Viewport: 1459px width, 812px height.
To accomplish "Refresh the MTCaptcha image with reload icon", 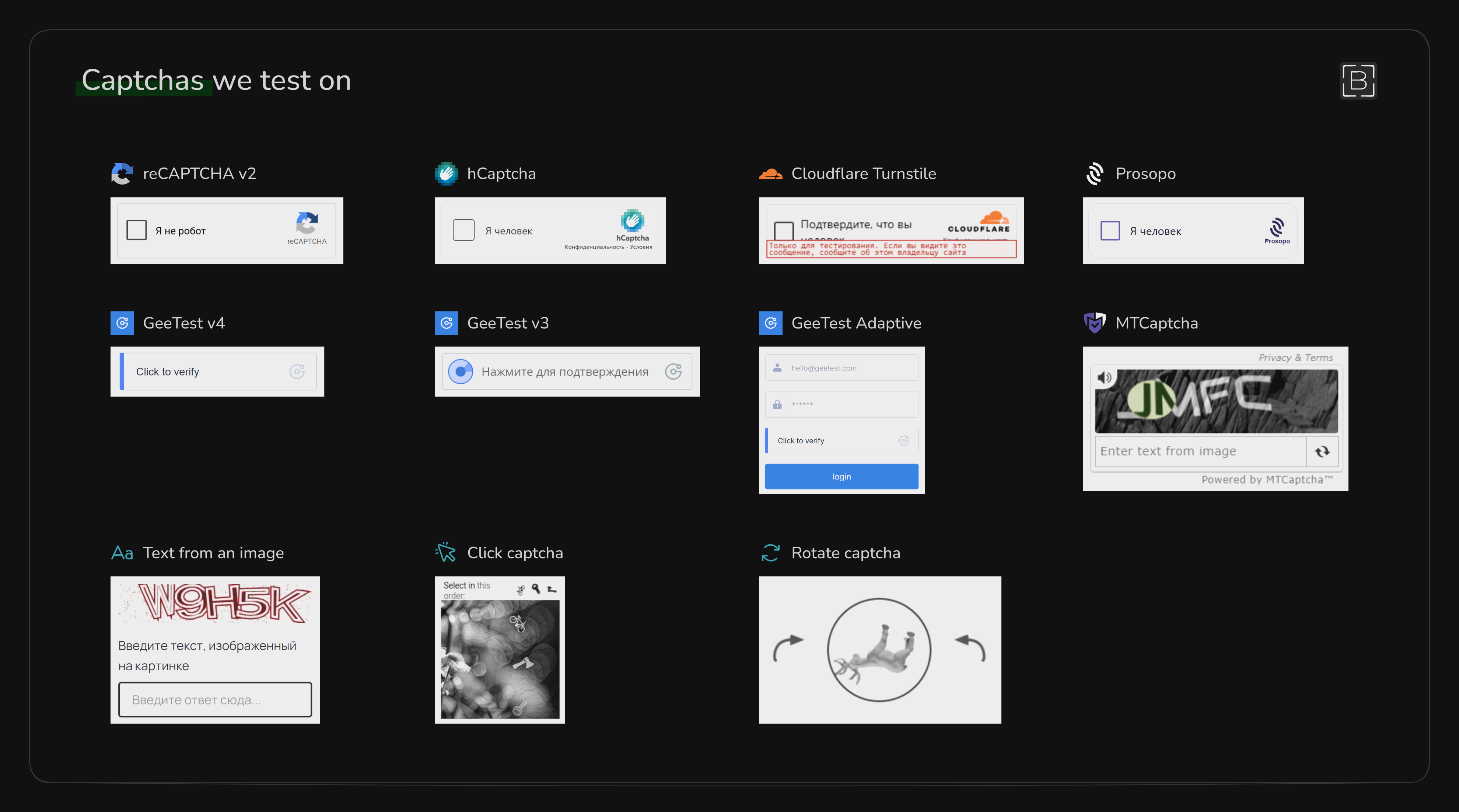I will coord(1323,451).
